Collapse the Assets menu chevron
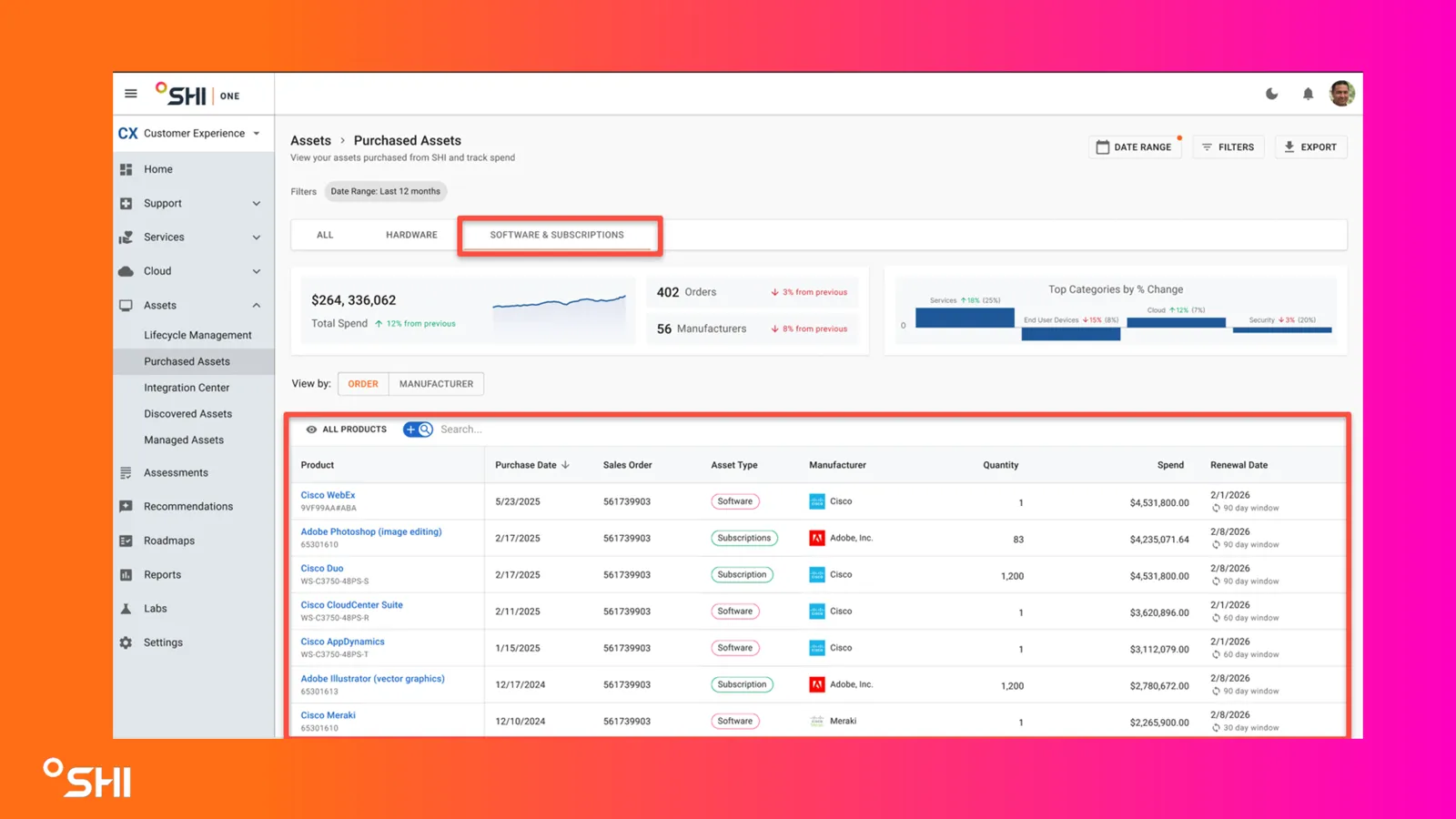 (x=257, y=306)
